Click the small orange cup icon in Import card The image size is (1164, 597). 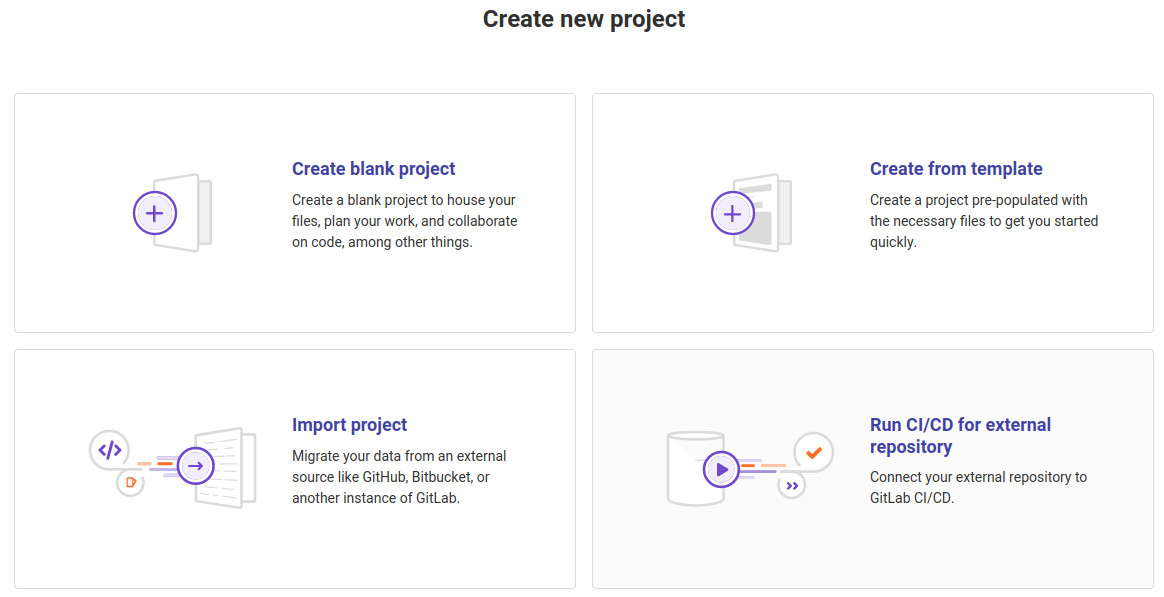[x=131, y=483]
